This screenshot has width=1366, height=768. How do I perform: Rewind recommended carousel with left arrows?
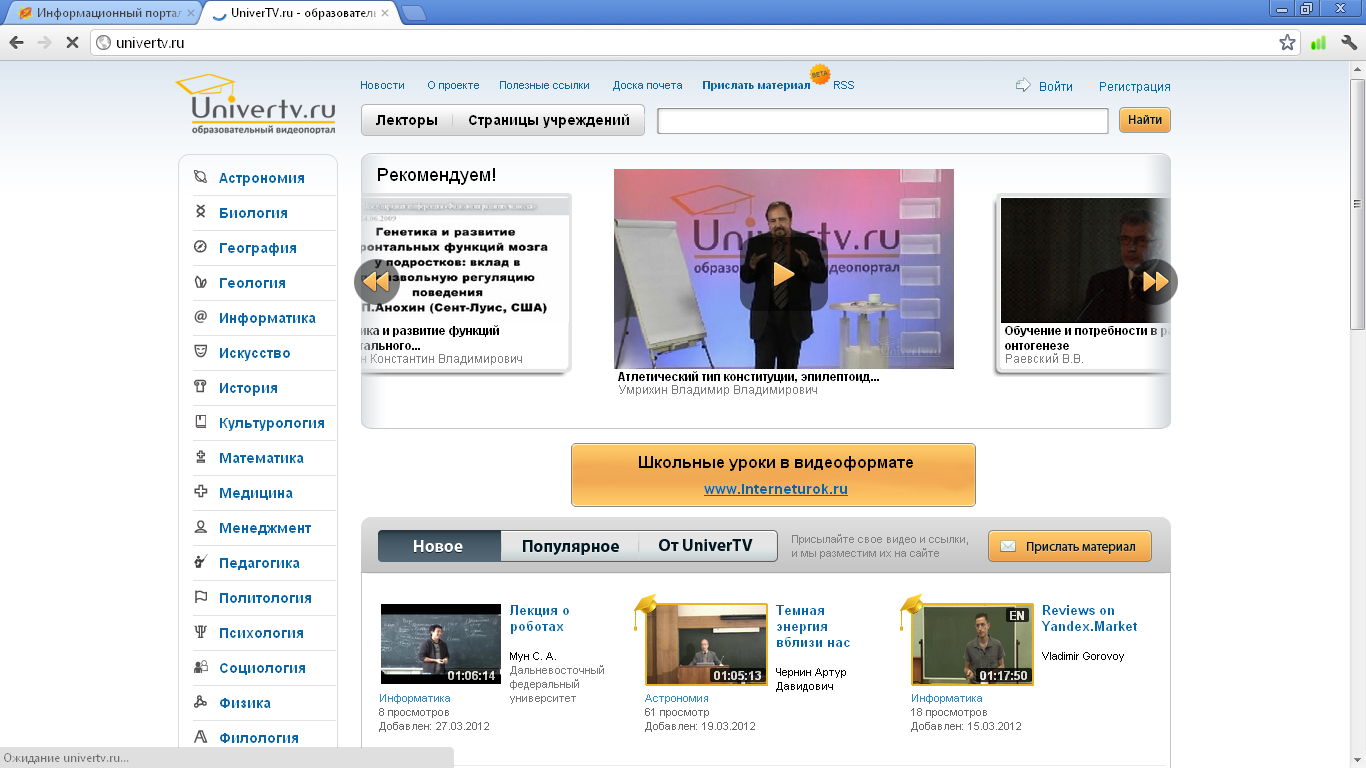[x=376, y=282]
